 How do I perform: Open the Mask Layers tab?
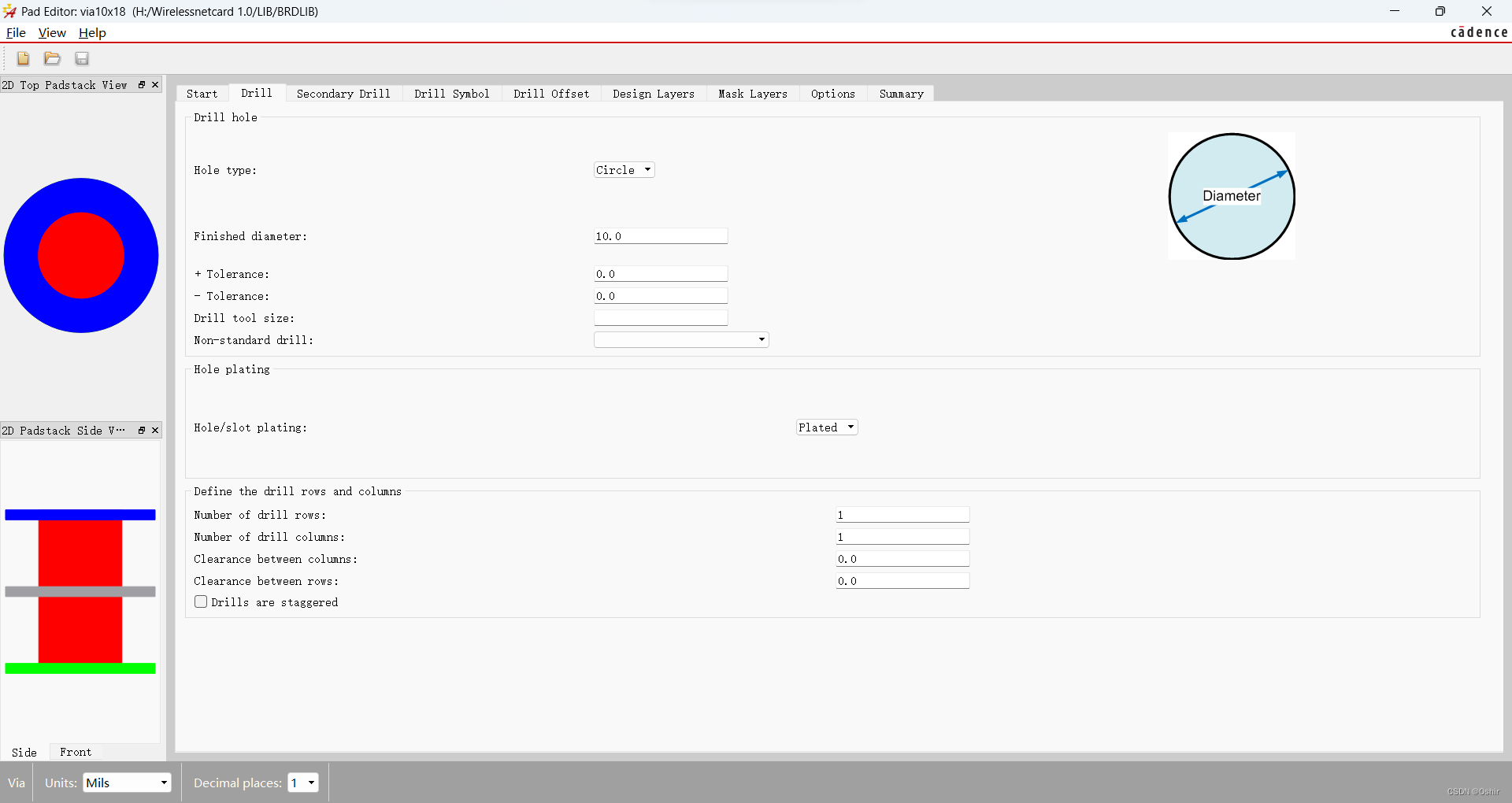point(752,94)
